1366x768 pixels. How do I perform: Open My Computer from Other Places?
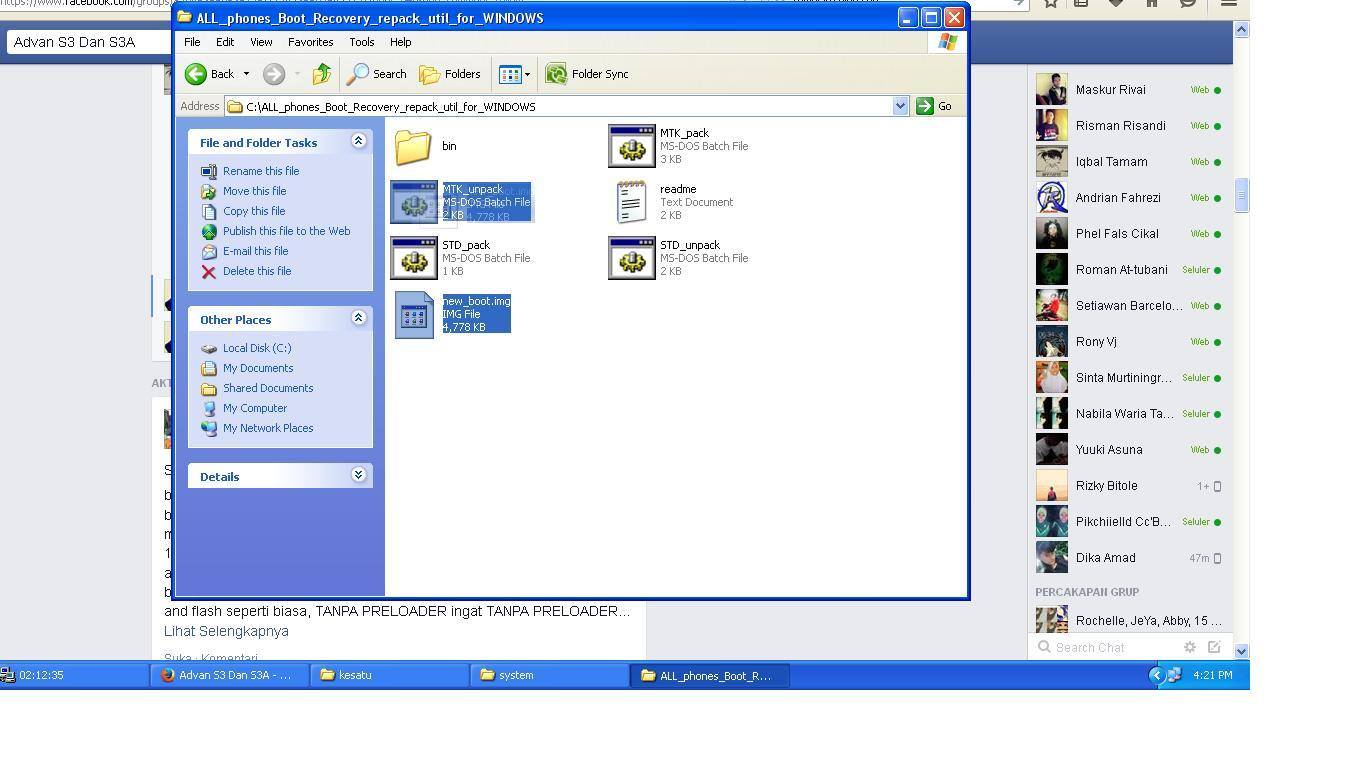coord(255,408)
